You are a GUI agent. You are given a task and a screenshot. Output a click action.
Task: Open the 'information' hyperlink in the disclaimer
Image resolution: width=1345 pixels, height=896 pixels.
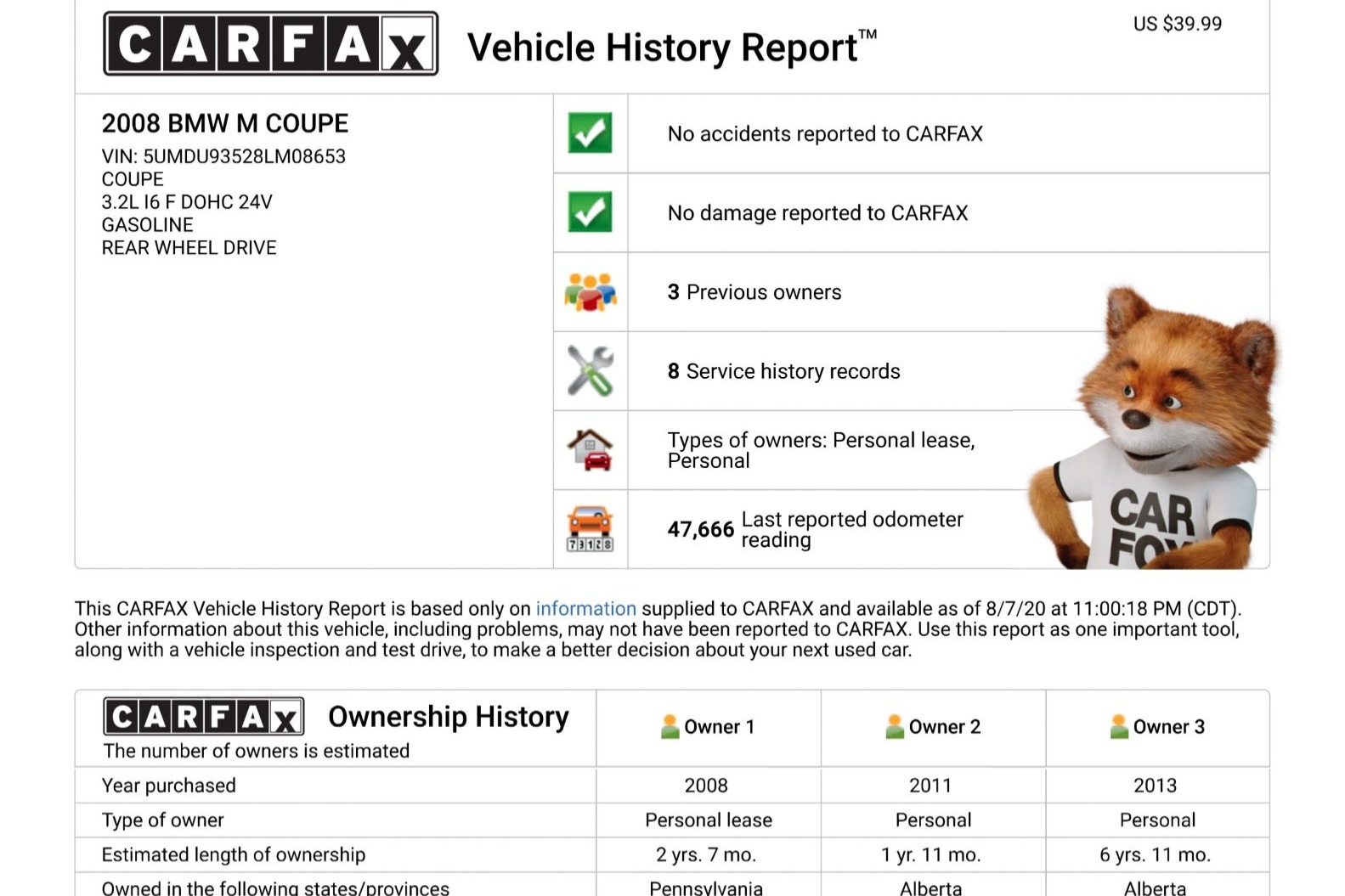[x=585, y=608]
